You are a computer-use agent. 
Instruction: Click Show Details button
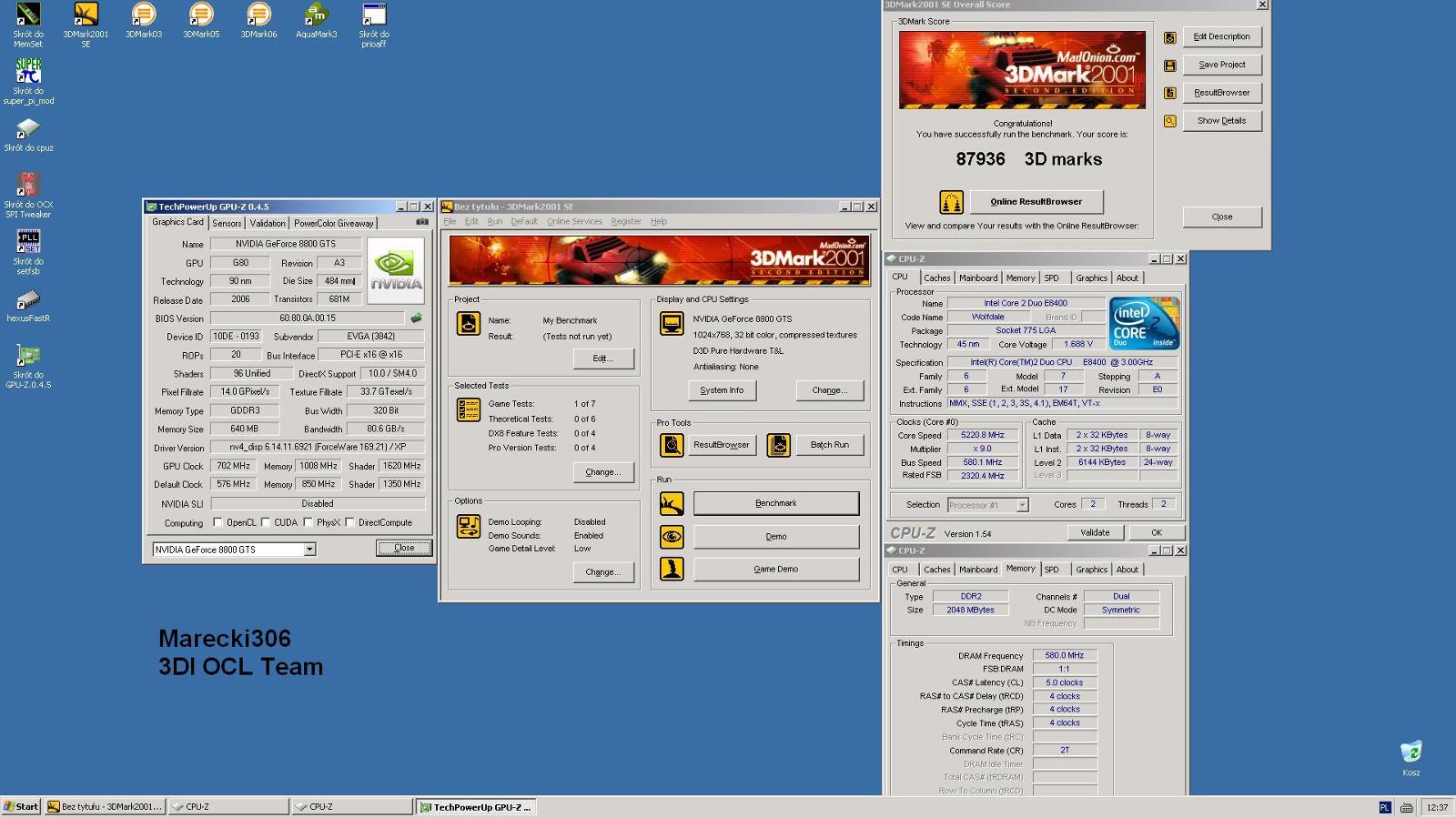(1222, 121)
